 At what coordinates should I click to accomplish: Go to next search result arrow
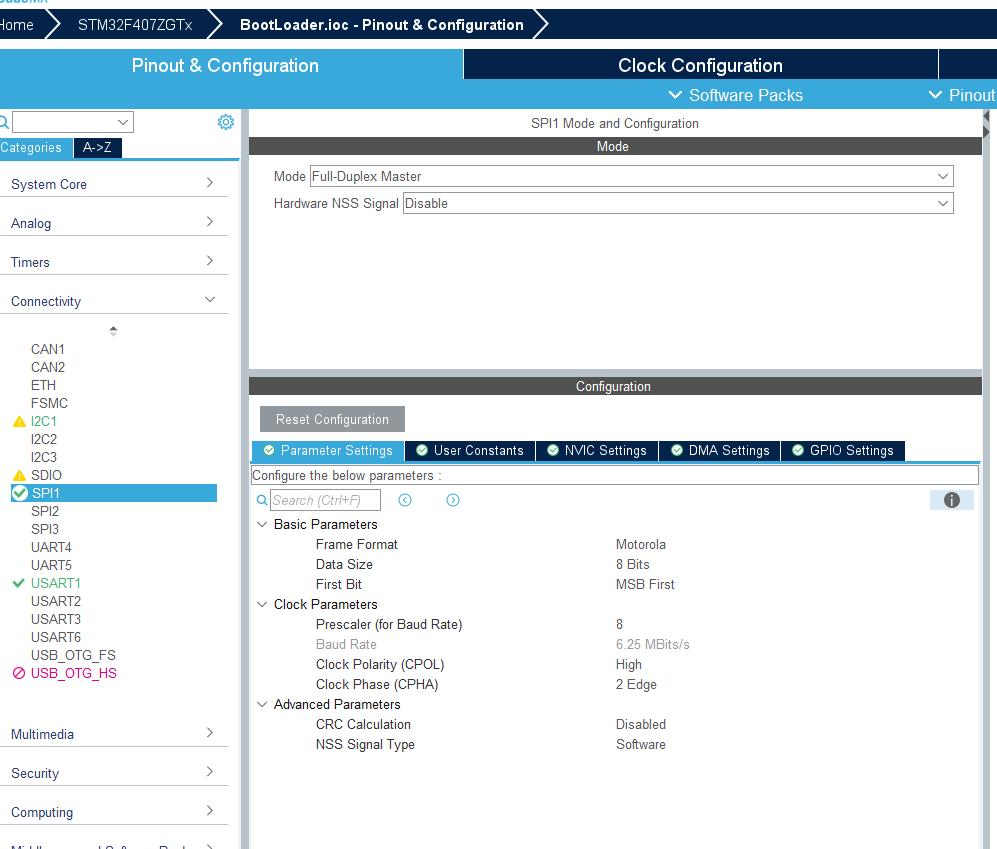coord(453,500)
